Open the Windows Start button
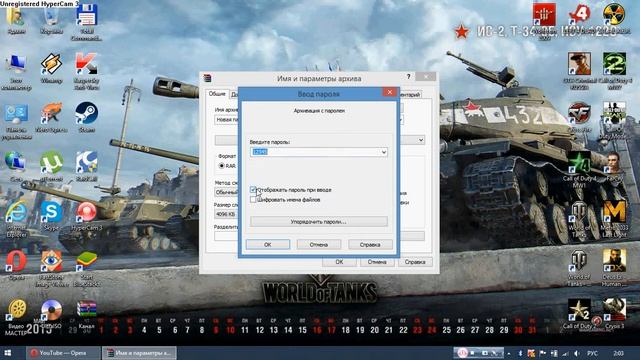Image resolution: width=640 pixels, height=360 pixels. [x=8, y=353]
